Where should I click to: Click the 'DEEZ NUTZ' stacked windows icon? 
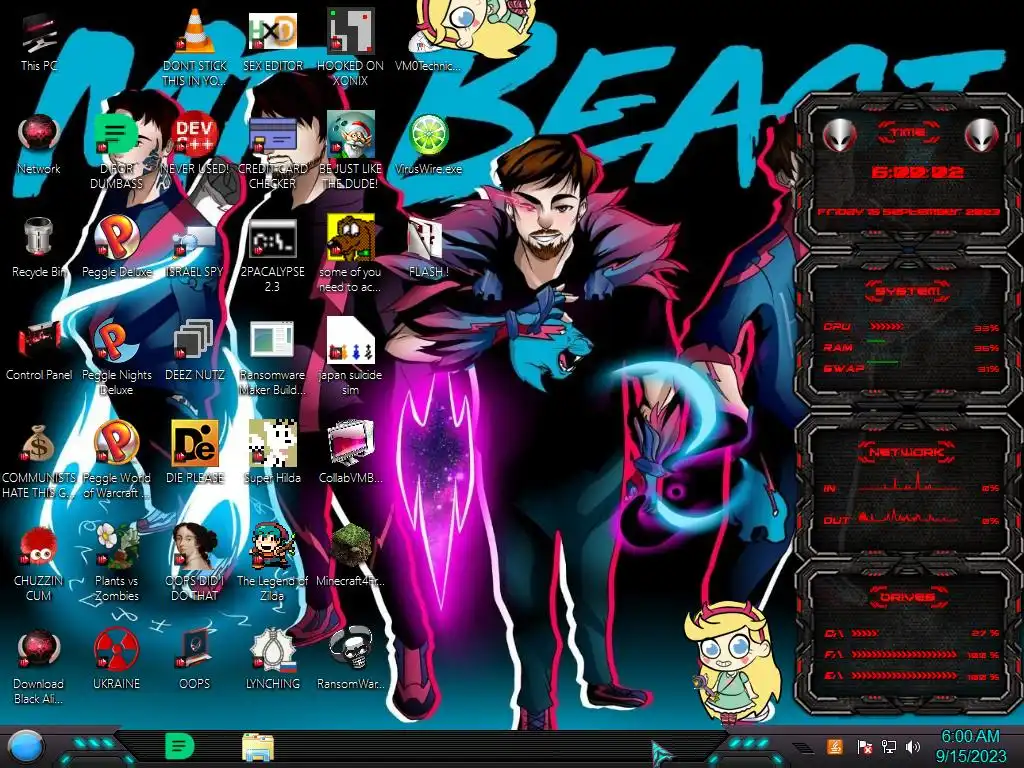click(195, 351)
